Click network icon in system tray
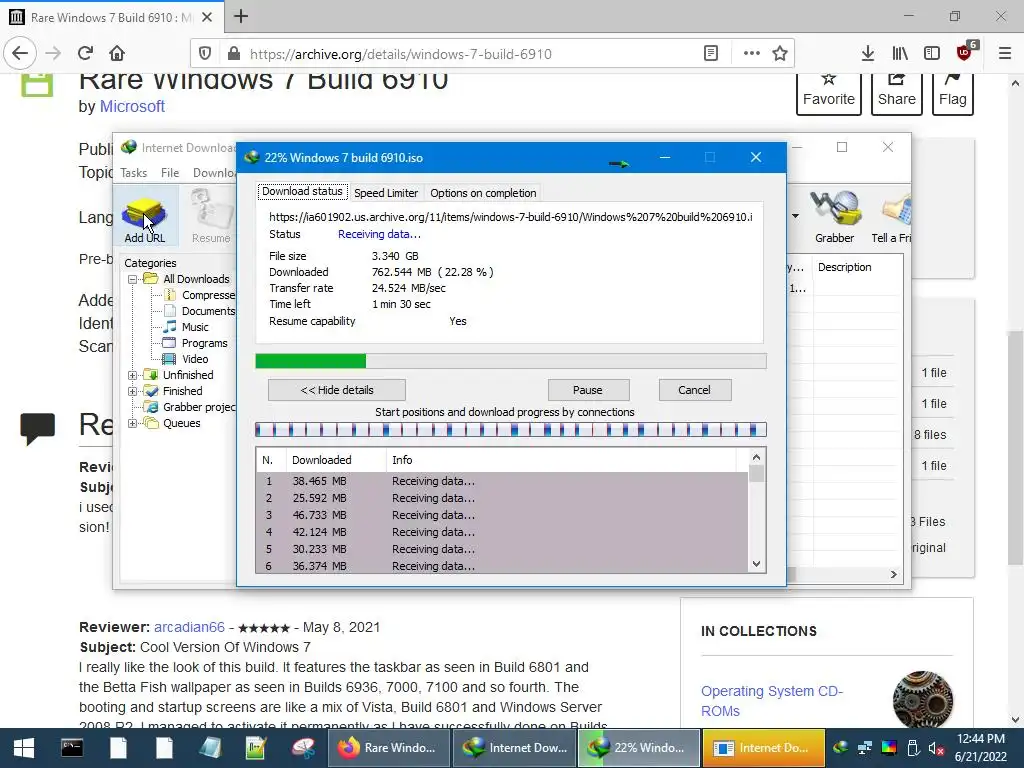 [865, 748]
